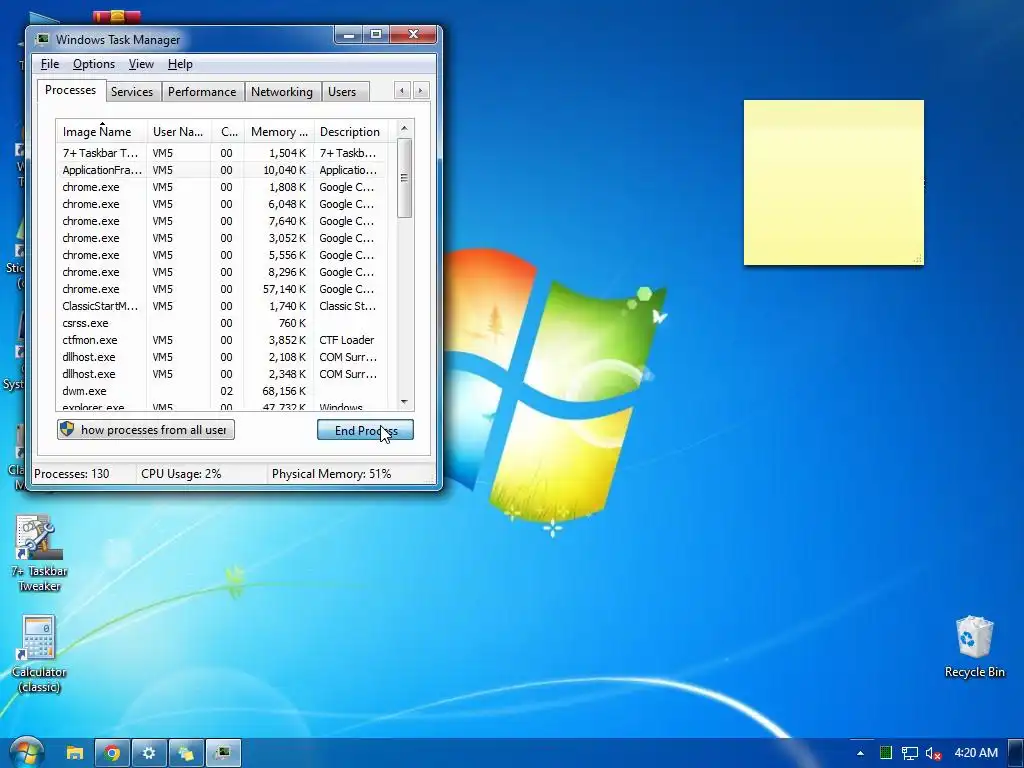1024x768 pixels.
Task: Click the Processes: 130 status text
Action: point(72,473)
